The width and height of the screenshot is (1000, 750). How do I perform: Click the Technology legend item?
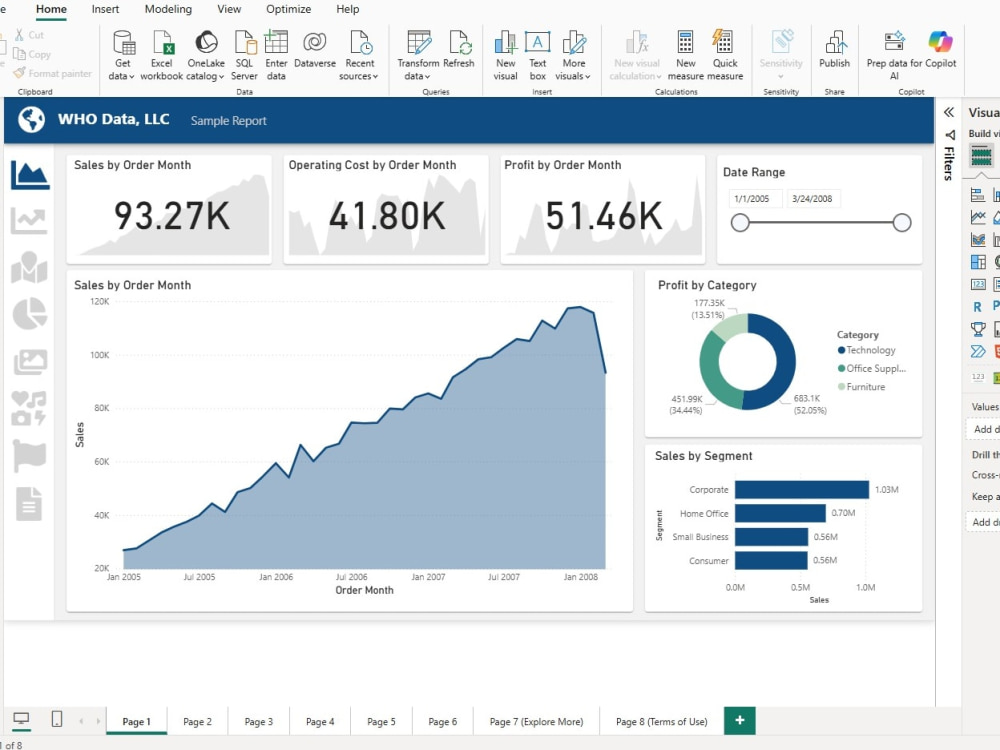coord(867,350)
